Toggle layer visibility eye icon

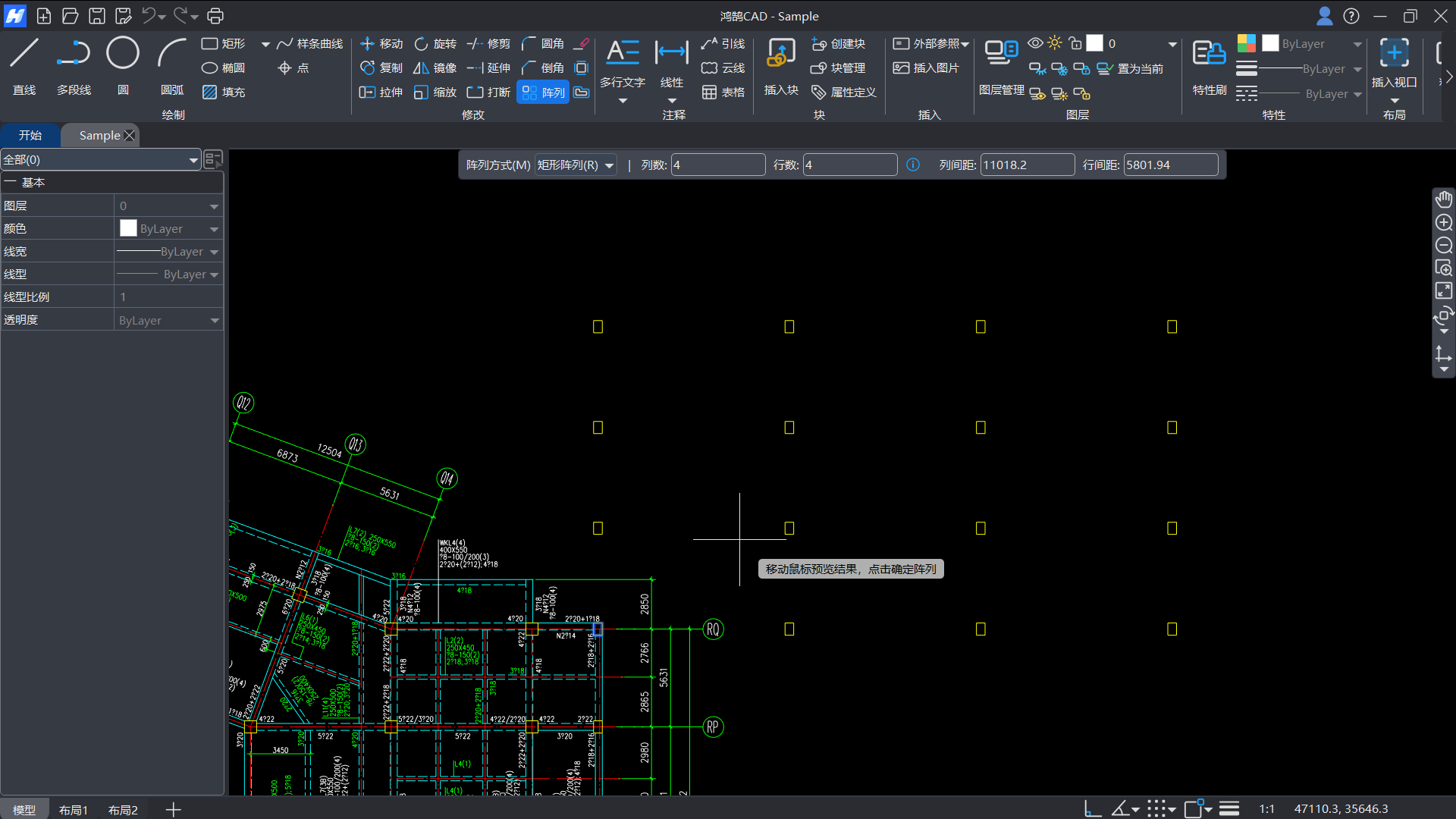pos(1034,43)
